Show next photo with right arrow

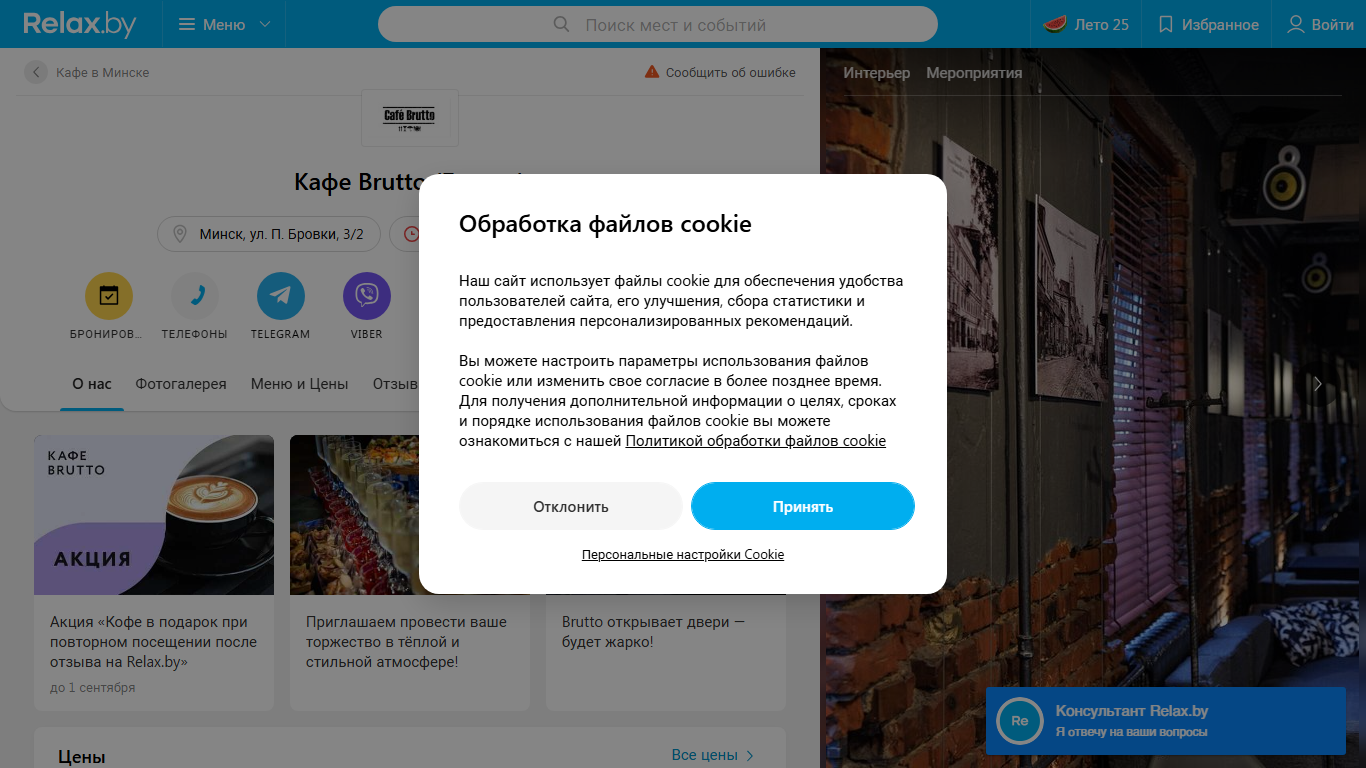[1318, 384]
